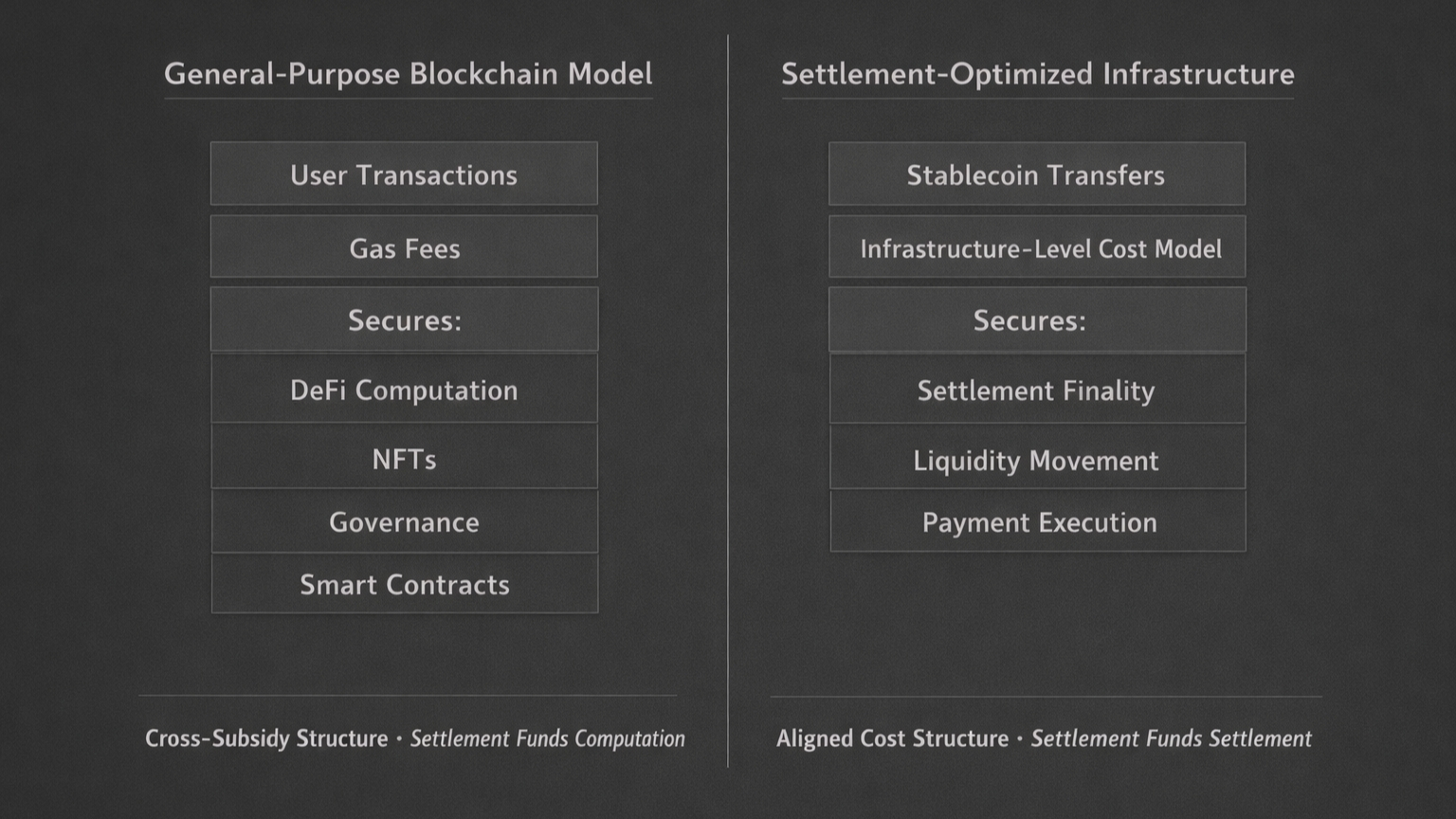Select the Secures: box below Gas Fees
The height and width of the screenshot is (819, 1456).
click(x=404, y=320)
